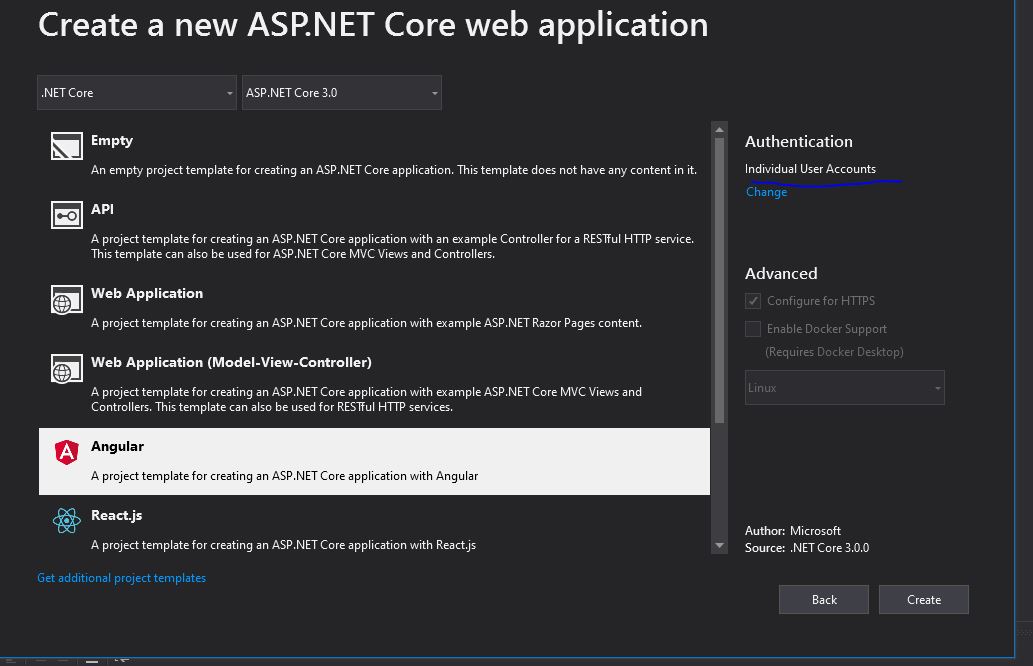1033x666 pixels.
Task: Click the Back button
Action: 824,599
